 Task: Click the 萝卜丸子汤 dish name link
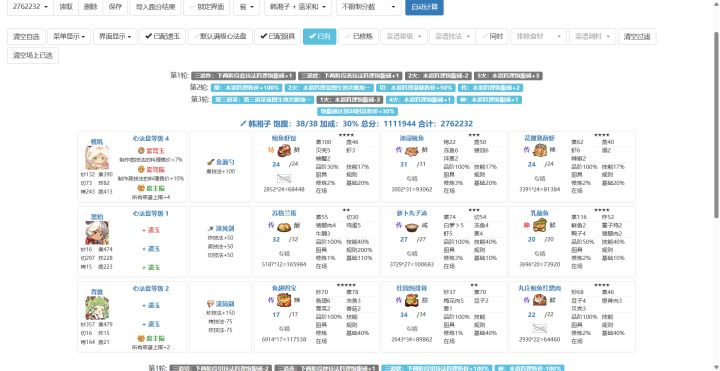coord(411,214)
